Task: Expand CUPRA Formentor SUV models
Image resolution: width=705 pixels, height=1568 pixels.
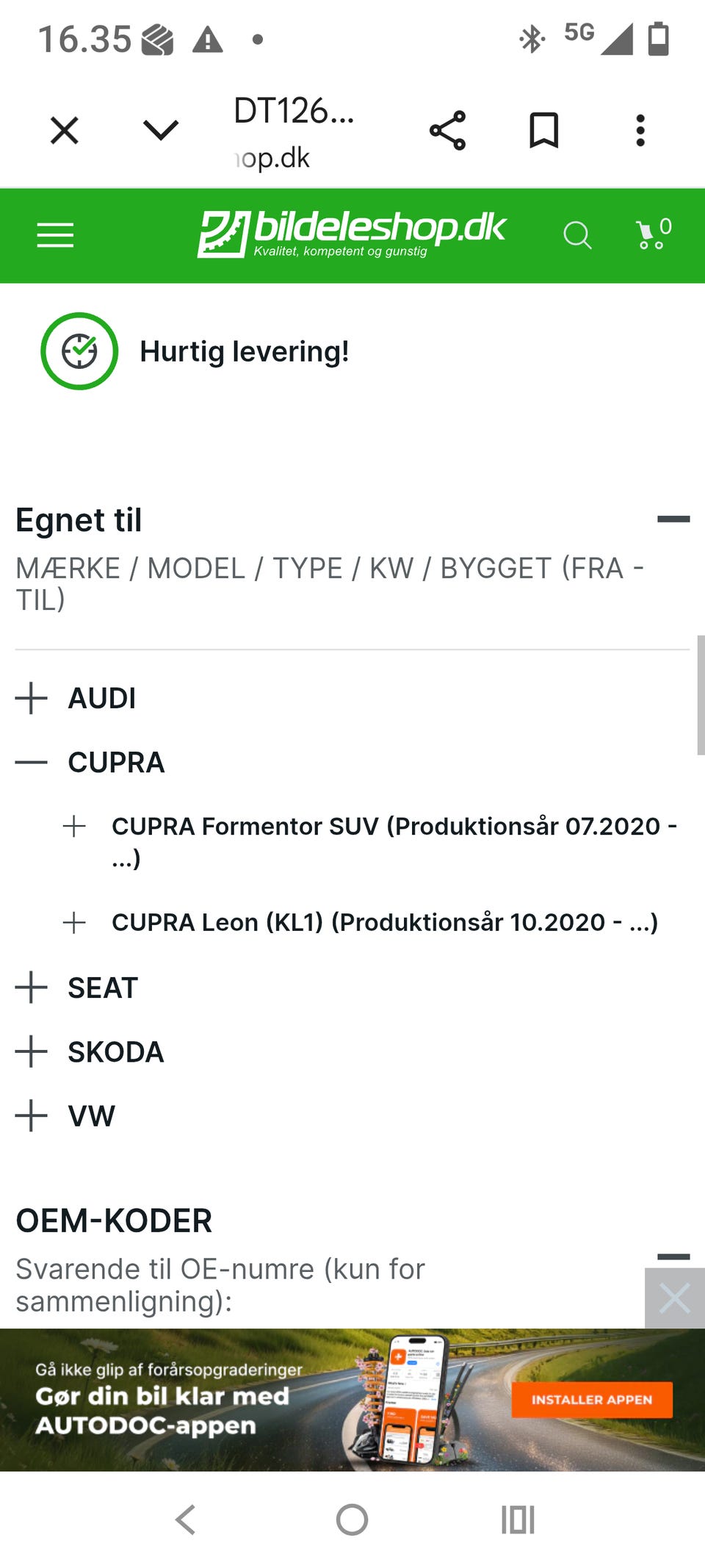Action: 74,827
